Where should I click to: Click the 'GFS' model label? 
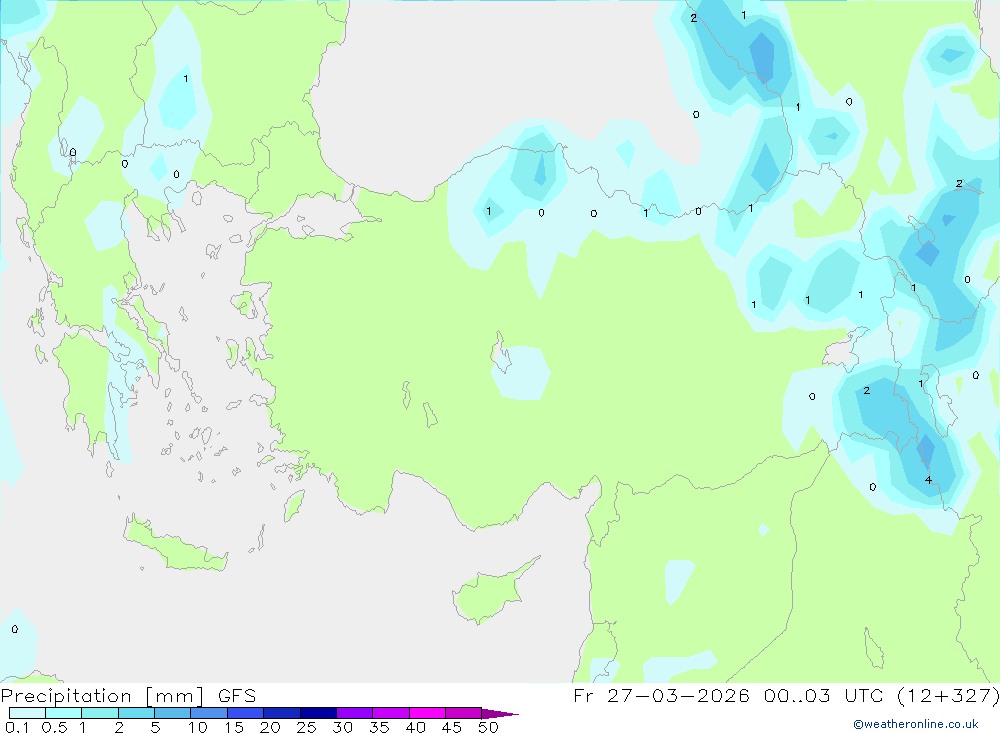pyautogui.click(x=237, y=696)
